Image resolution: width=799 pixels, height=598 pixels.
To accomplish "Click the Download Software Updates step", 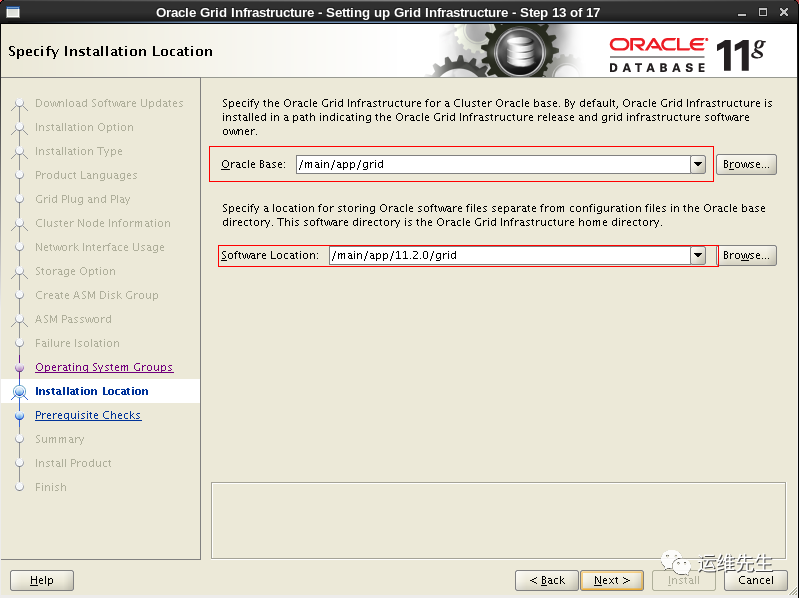I will click(x=109, y=103).
